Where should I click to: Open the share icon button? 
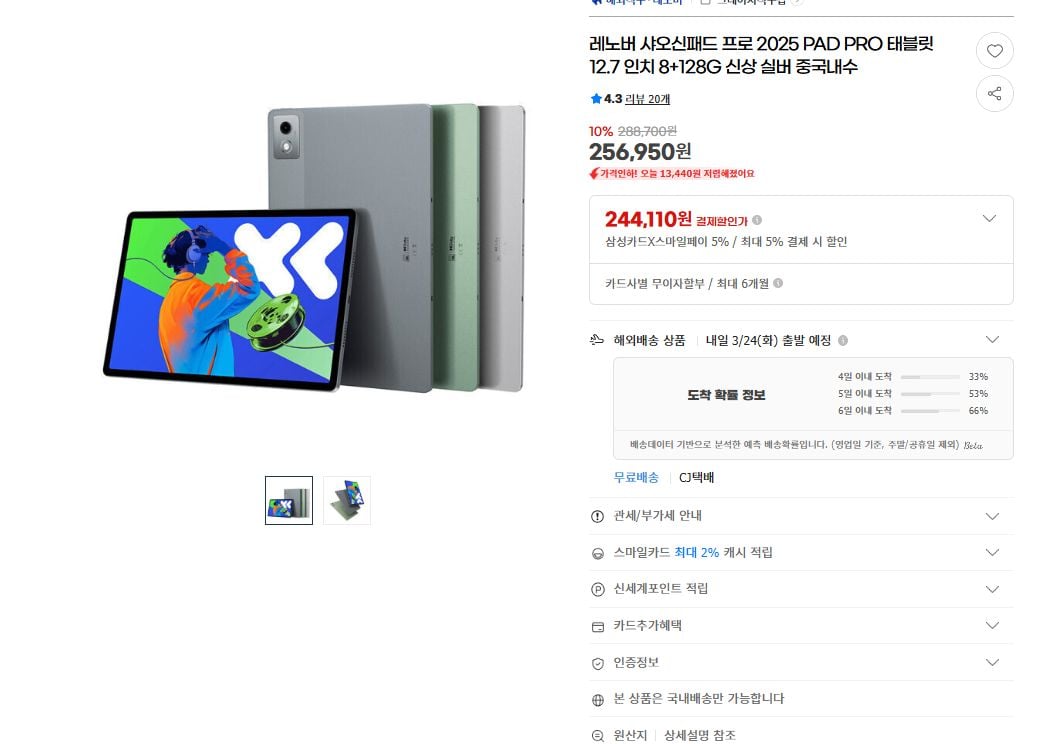(994, 94)
